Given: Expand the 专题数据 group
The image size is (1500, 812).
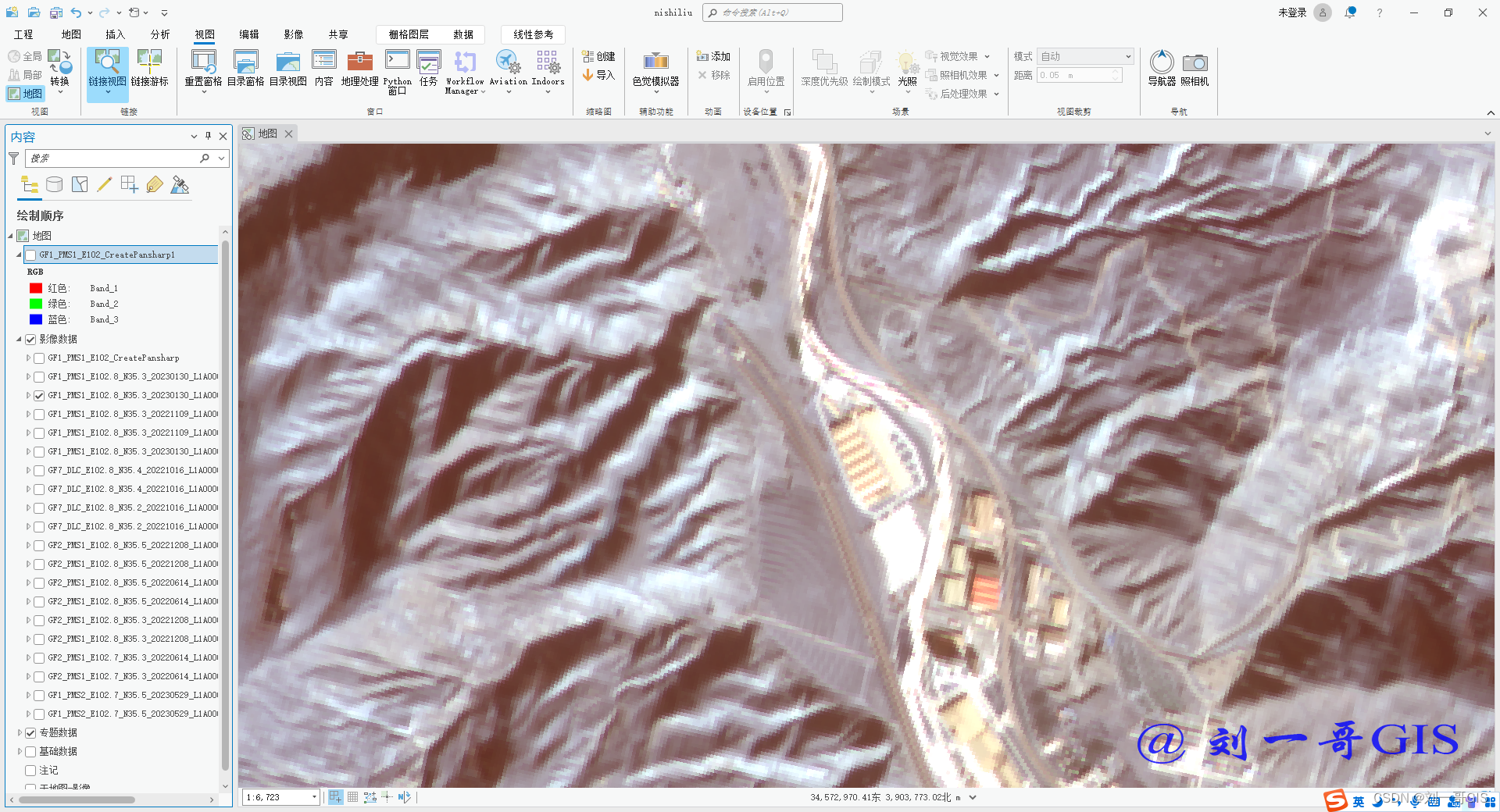Looking at the screenshot, I should [20, 732].
